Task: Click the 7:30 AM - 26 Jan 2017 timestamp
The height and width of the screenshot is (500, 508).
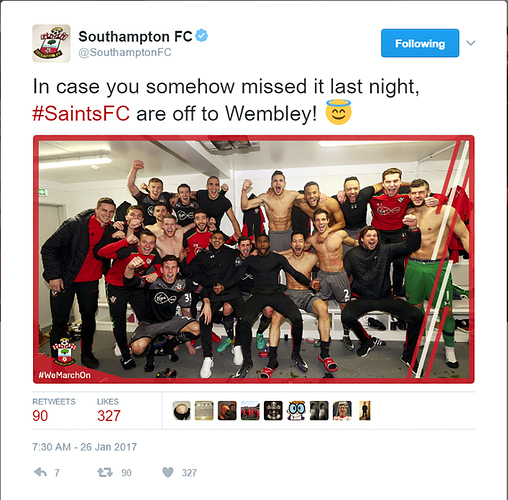Action: click(x=85, y=447)
